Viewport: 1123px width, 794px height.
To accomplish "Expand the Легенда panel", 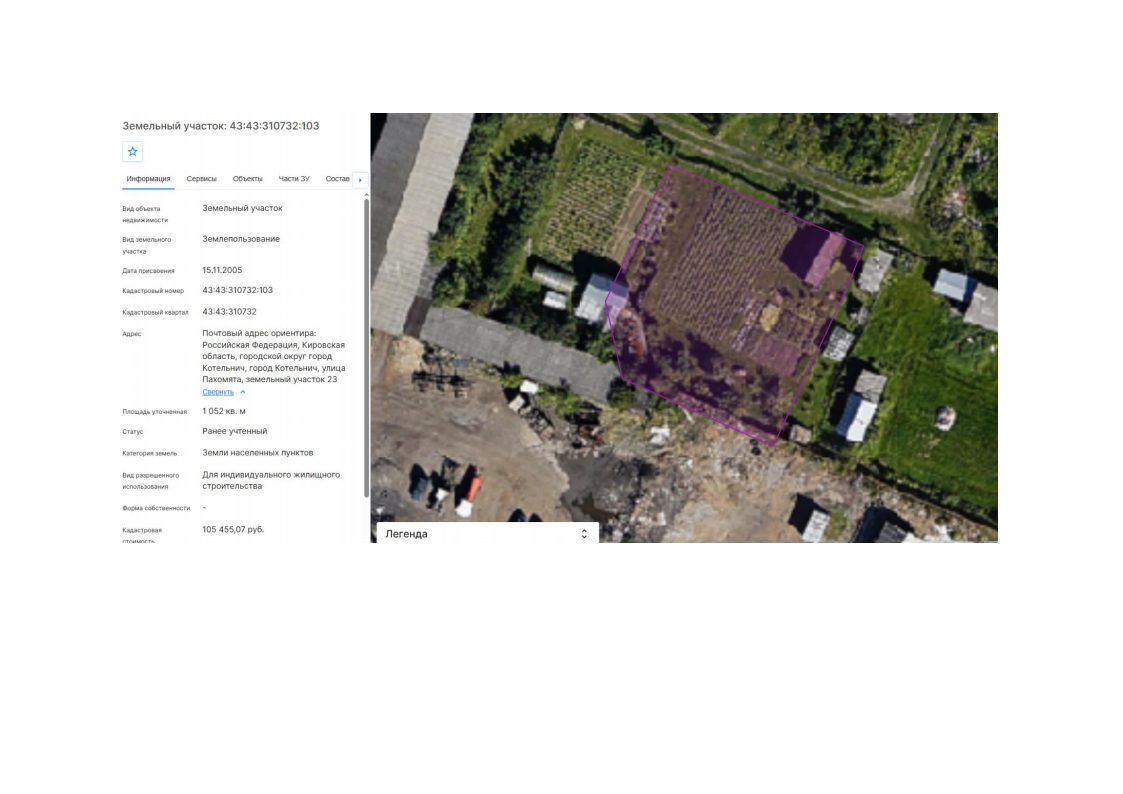I will click(487, 533).
